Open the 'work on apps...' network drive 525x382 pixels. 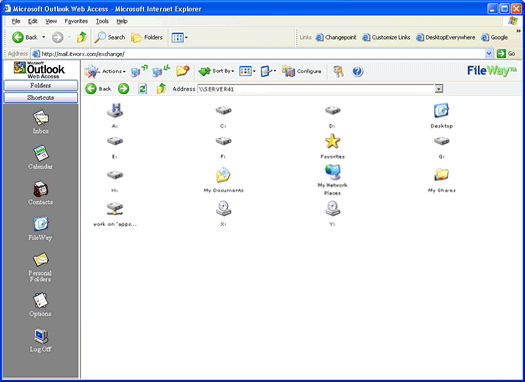115,209
